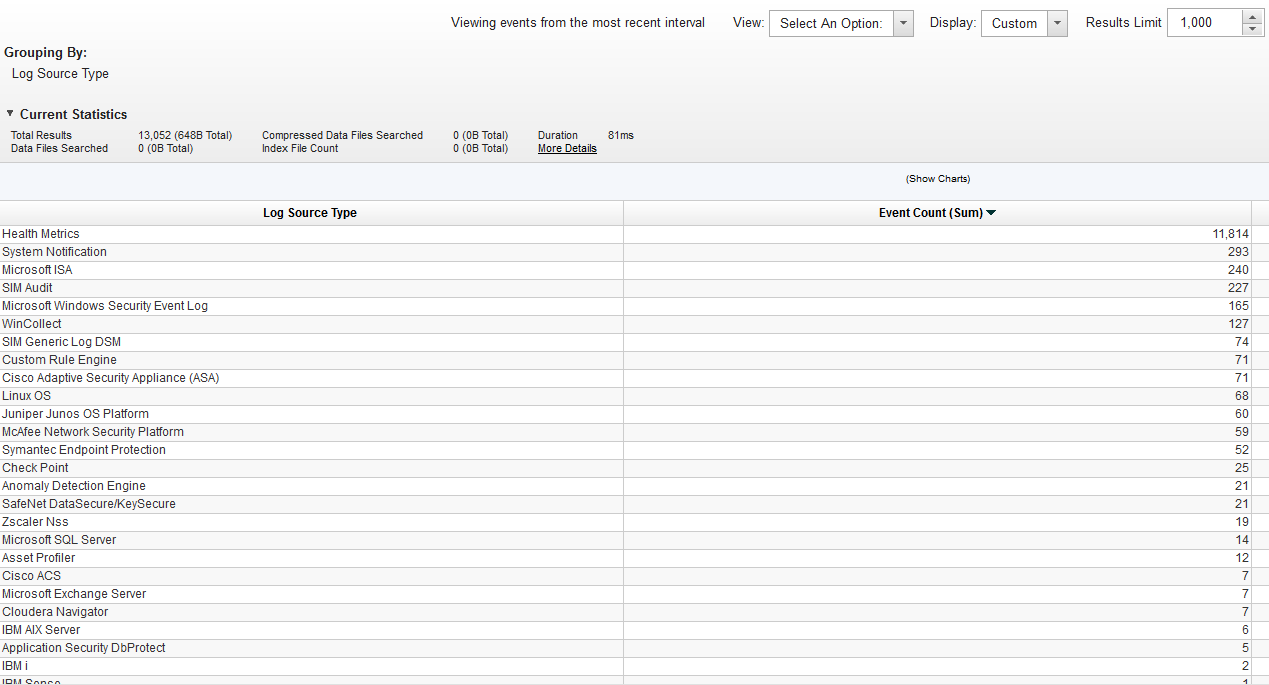
Task: Open the View "Select An Option" dropdown
Action: pos(902,22)
